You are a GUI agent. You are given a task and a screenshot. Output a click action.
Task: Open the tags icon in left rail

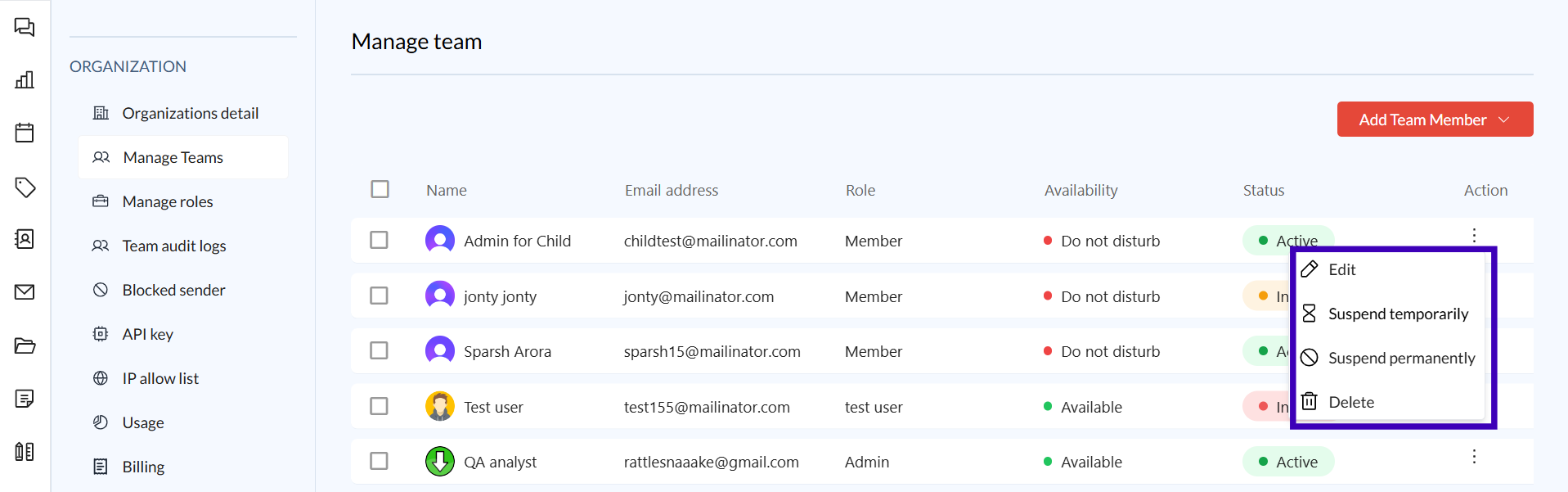pos(25,187)
